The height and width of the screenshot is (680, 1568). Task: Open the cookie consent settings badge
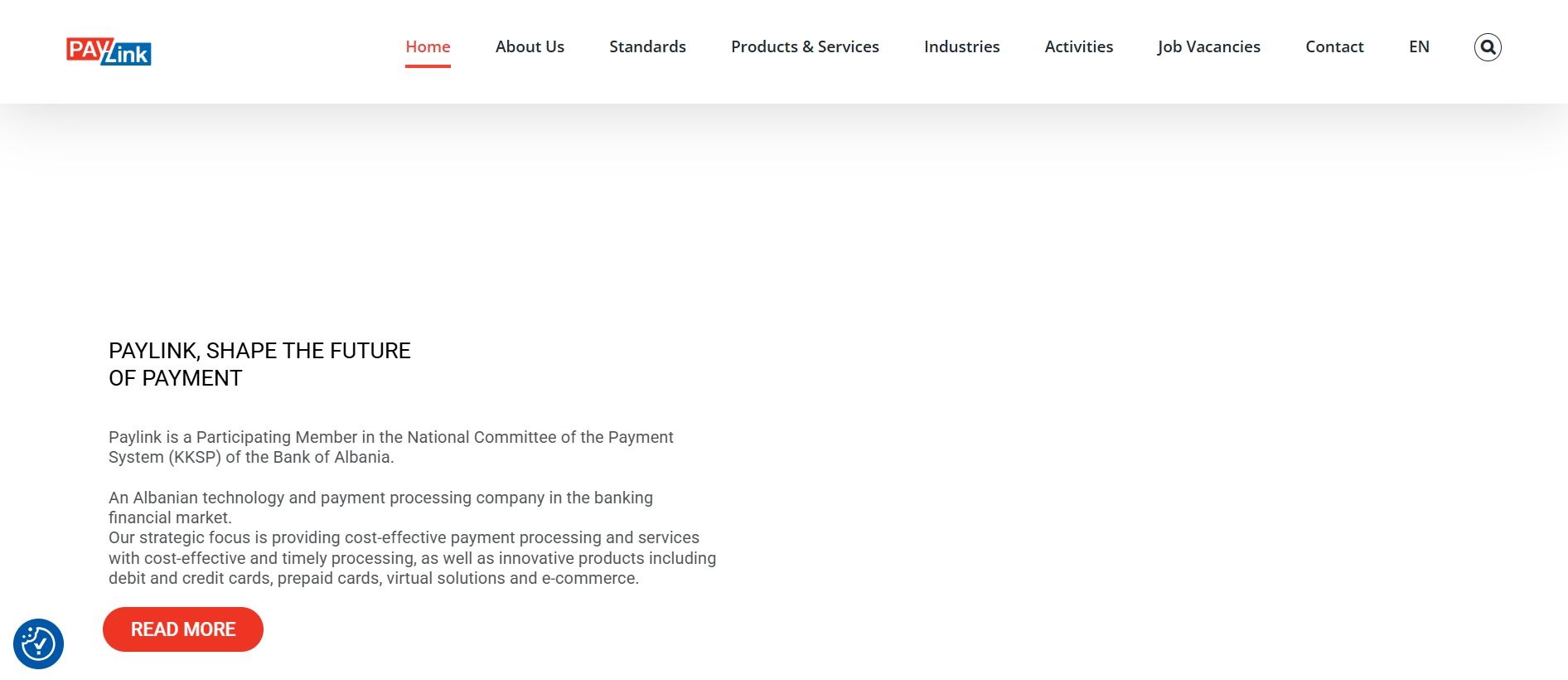point(38,644)
